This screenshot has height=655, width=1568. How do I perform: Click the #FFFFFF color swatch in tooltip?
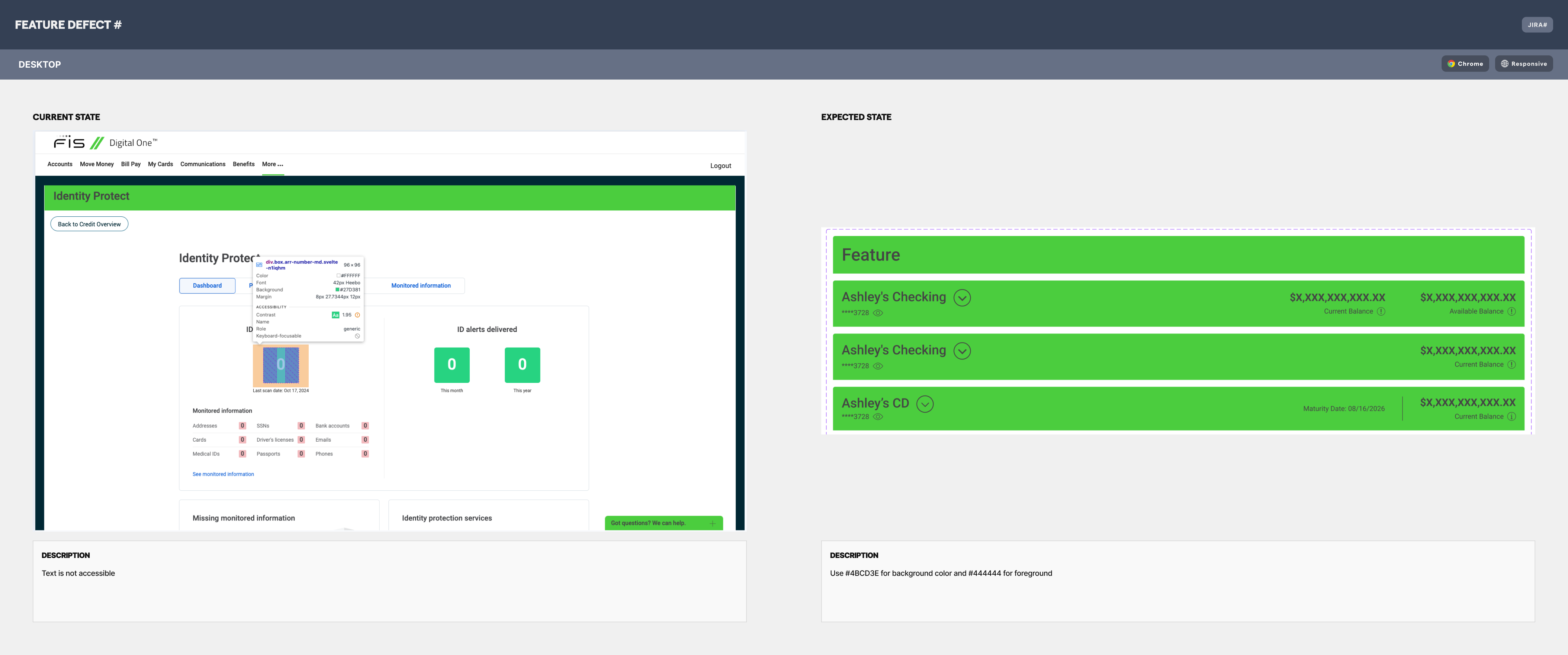tap(338, 275)
